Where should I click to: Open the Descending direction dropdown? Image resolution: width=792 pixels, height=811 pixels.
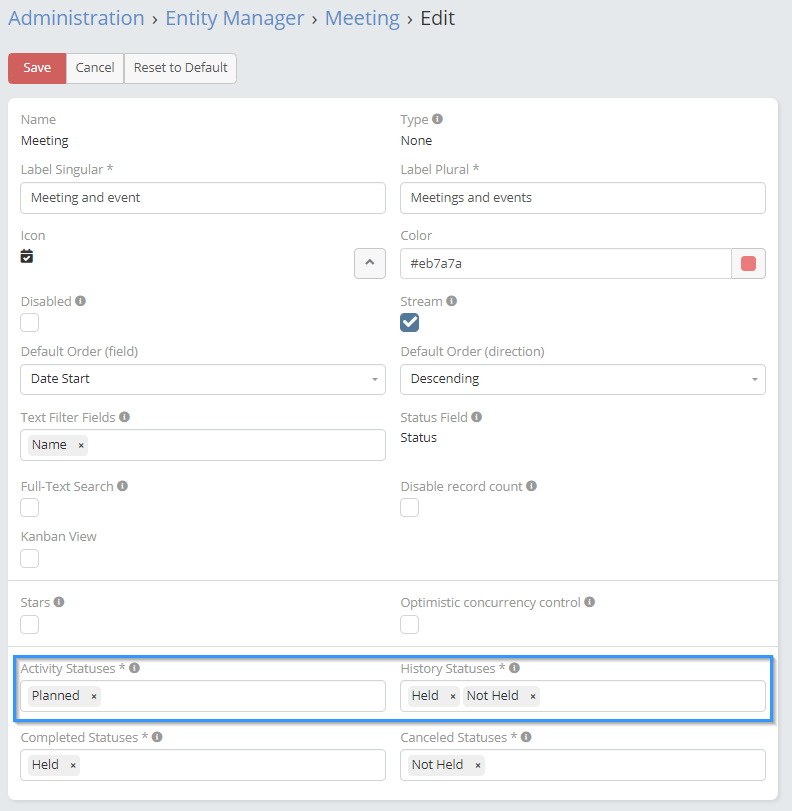[583, 379]
